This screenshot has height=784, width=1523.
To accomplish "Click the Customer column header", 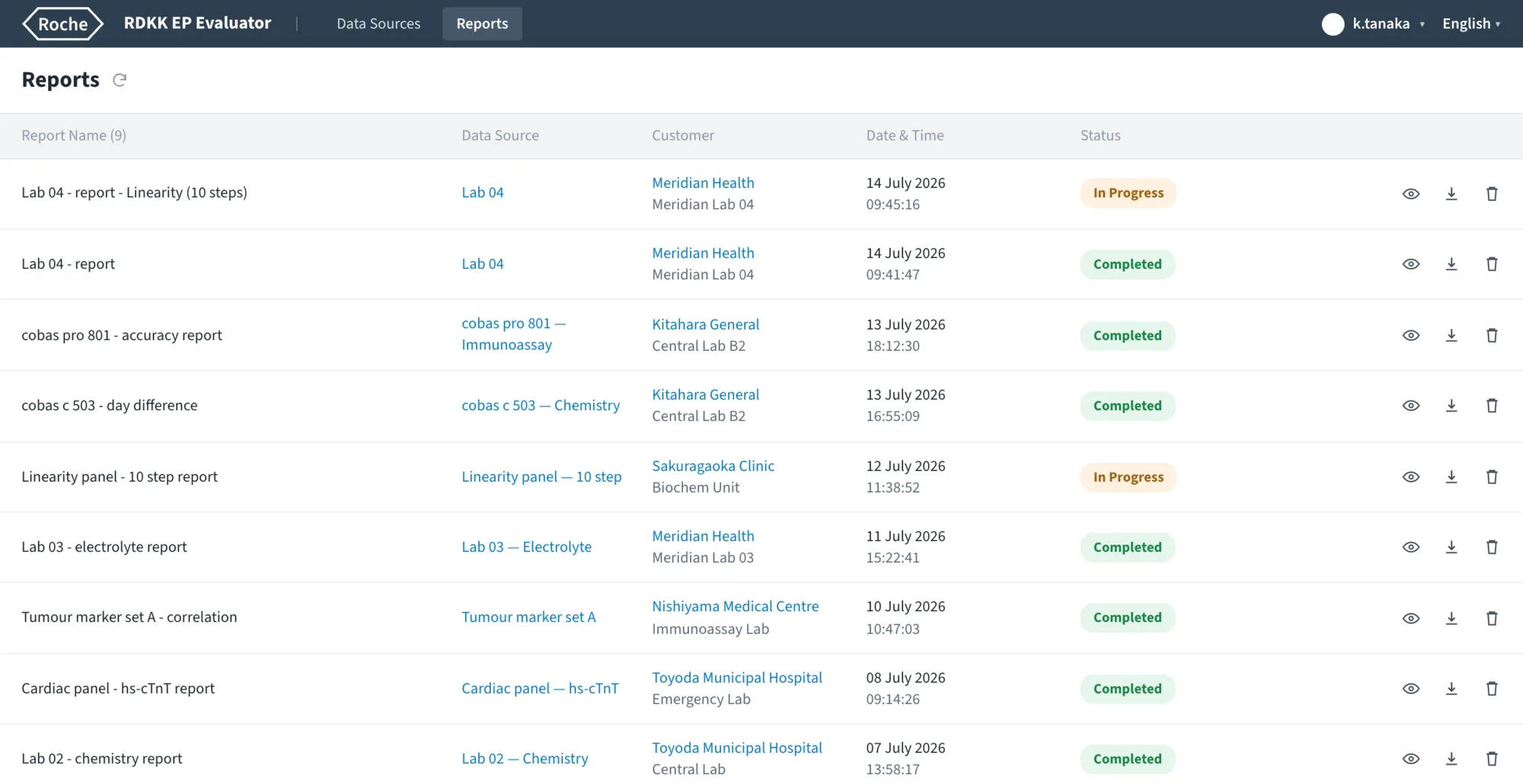I will (x=683, y=135).
